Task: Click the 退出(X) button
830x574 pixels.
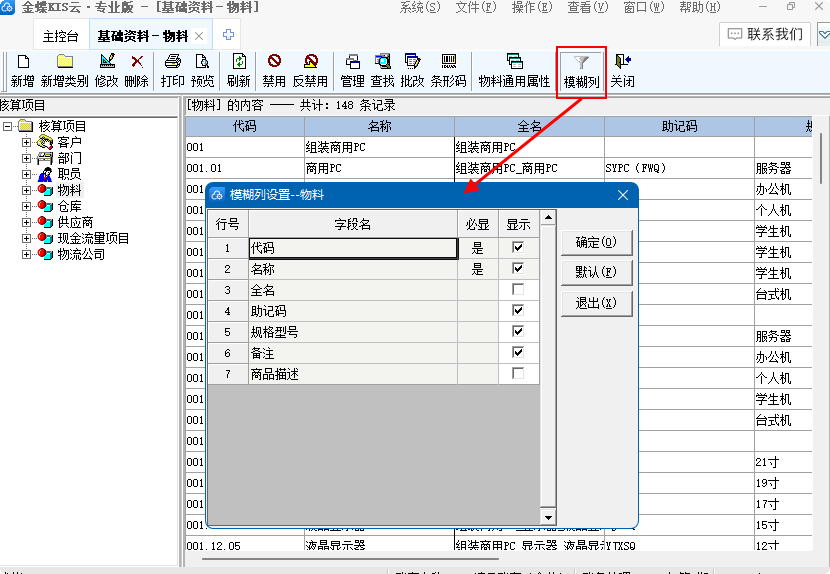Action: click(596, 303)
